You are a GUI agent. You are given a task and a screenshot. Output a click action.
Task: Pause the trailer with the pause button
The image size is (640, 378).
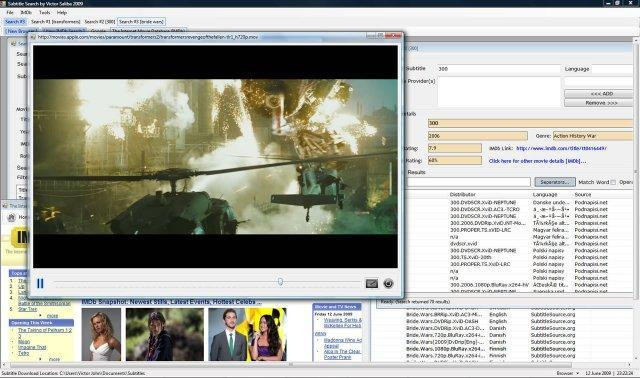pyautogui.click(x=40, y=283)
